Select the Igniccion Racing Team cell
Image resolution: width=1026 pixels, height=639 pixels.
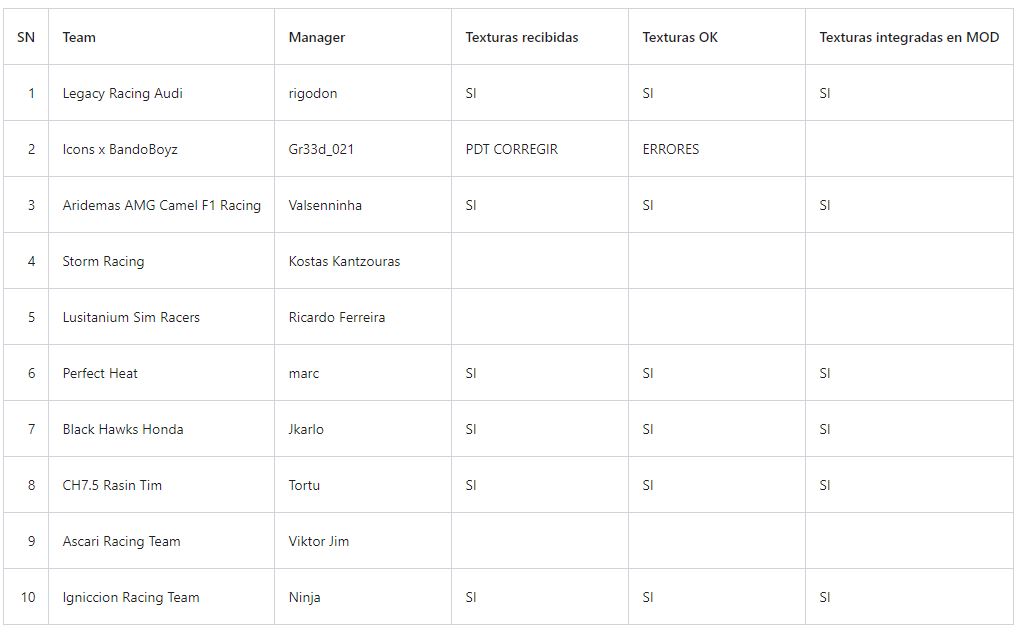coord(131,597)
